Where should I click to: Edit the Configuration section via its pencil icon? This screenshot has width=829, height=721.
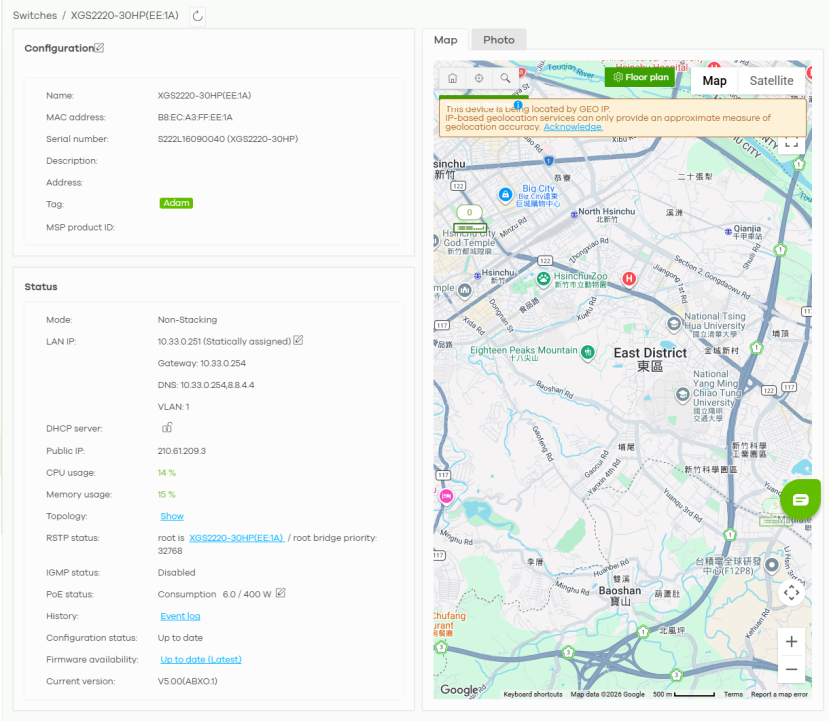99,48
